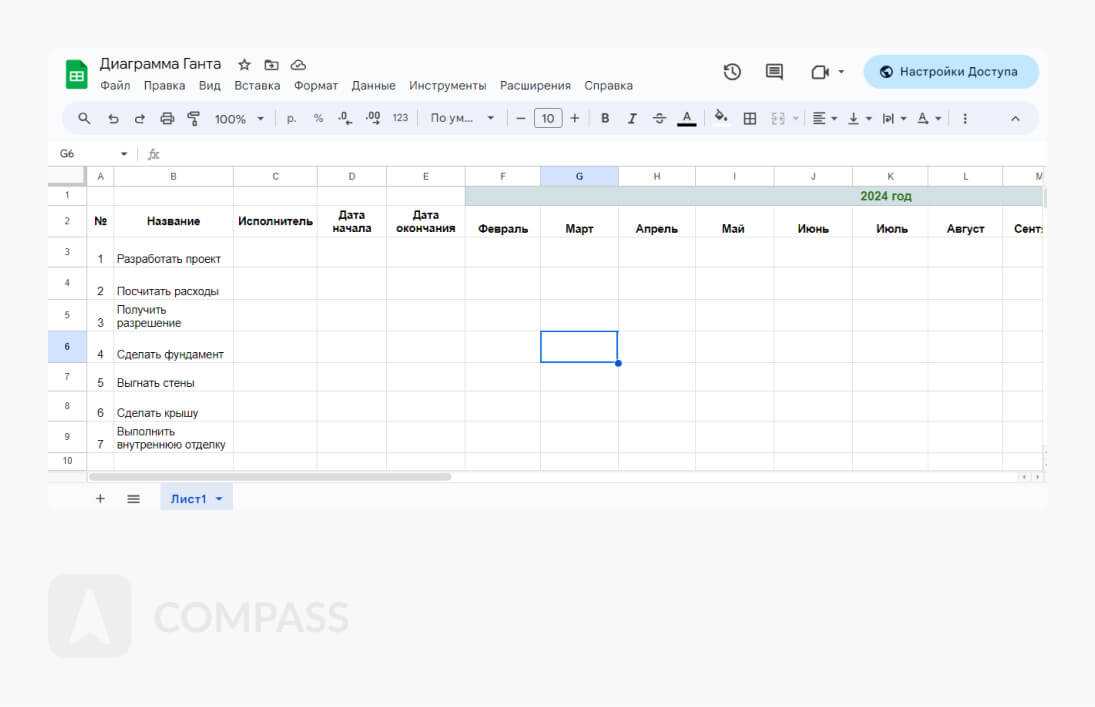
Task: Click the undo arrow in toolbar
Action: tap(113, 119)
